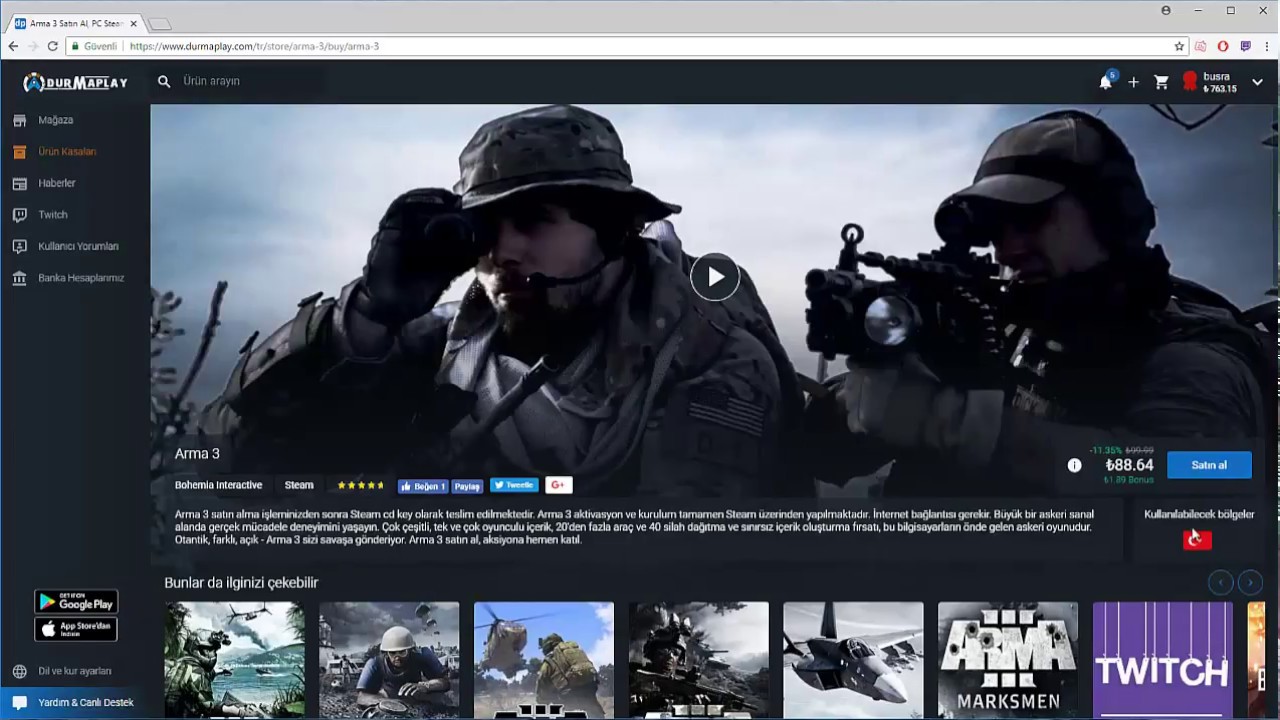
Task: Open a new browser tab
Action: click(160, 24)
